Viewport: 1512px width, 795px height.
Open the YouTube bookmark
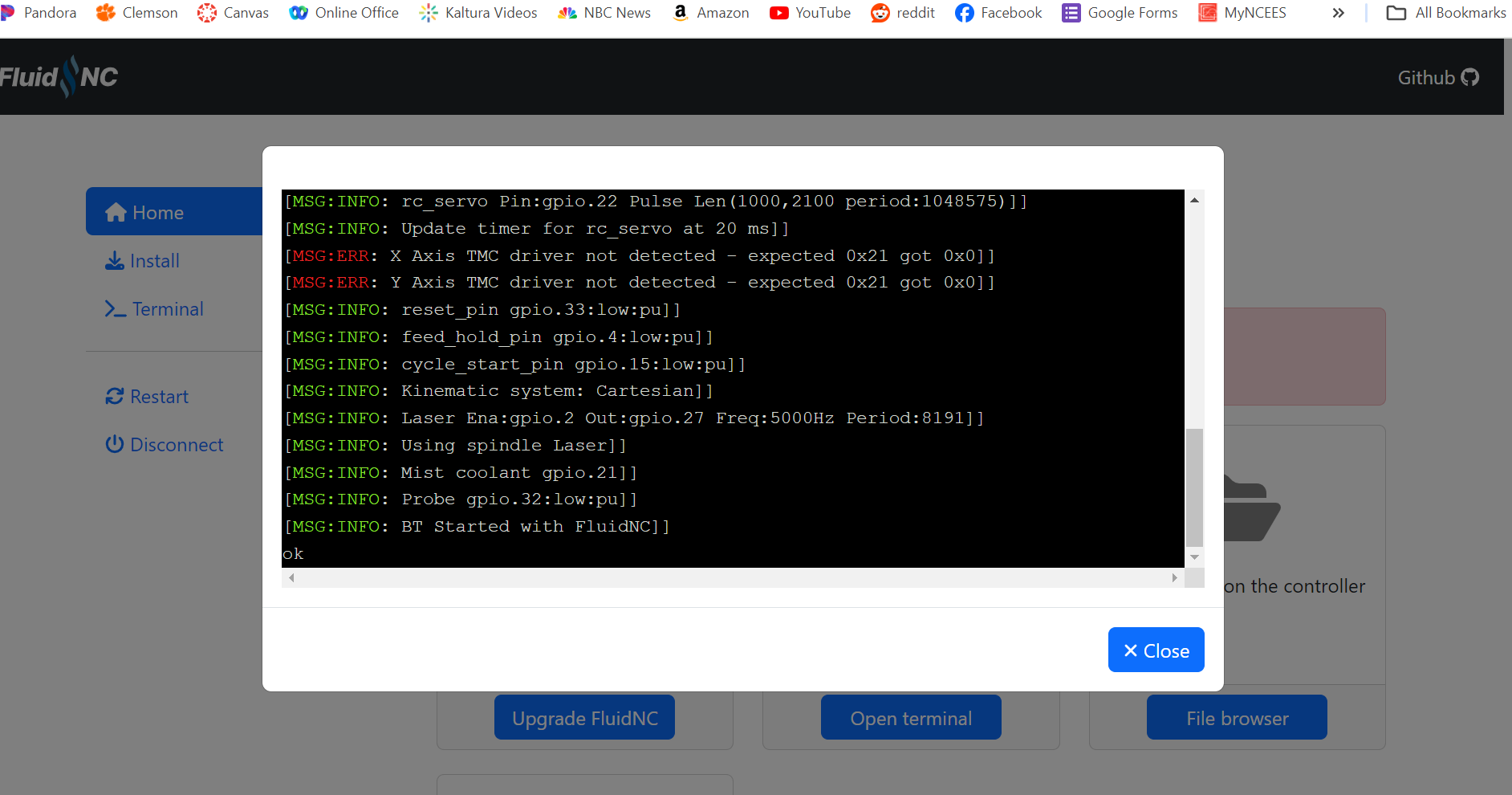click(x=810, y=13)
